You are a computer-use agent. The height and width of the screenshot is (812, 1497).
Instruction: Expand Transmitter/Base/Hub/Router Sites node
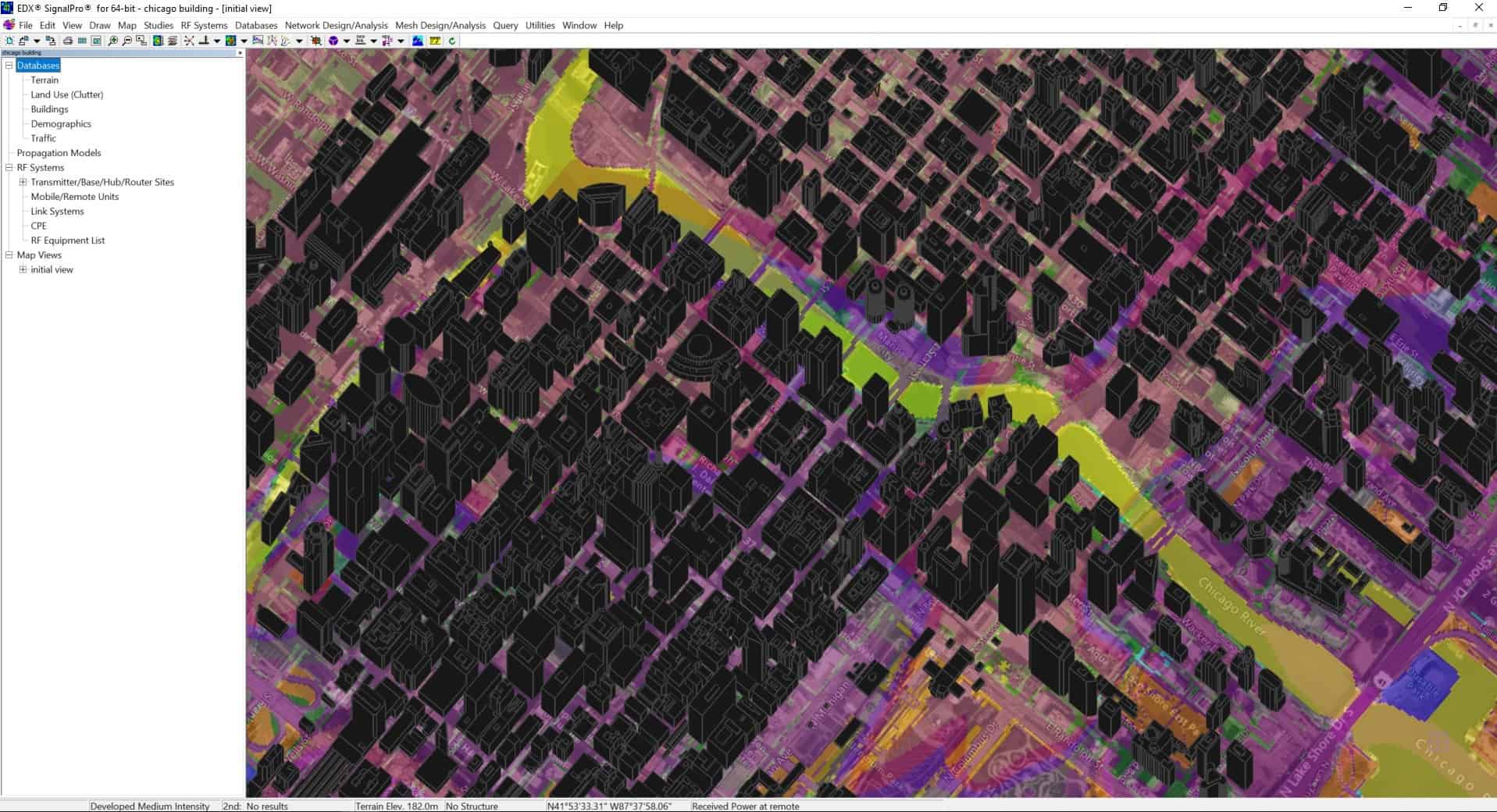click(x=23, y=182)
